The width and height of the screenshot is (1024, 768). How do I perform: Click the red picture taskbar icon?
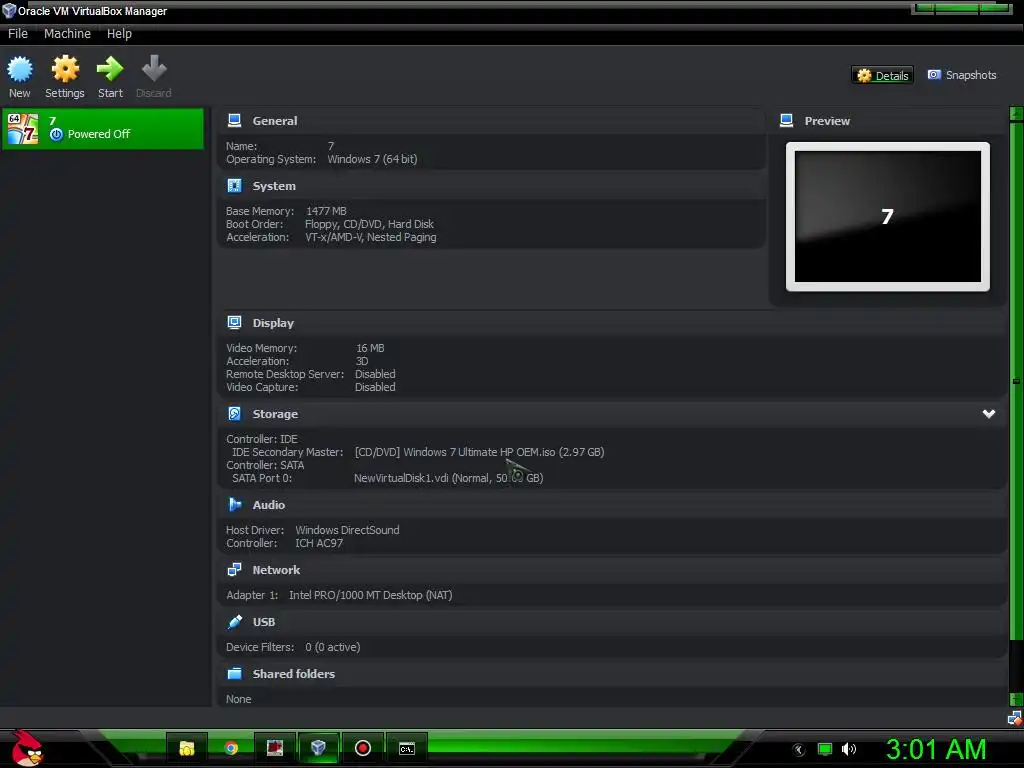[x=275, y=748]
